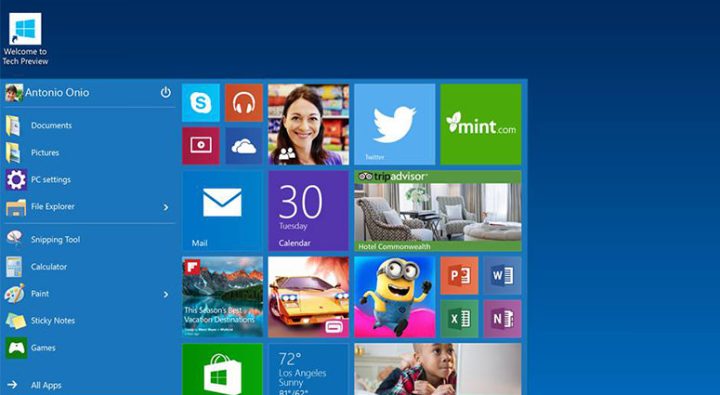Open the Minion game tile
This screenshot has width=720, height=395.
tap(394, 297)
